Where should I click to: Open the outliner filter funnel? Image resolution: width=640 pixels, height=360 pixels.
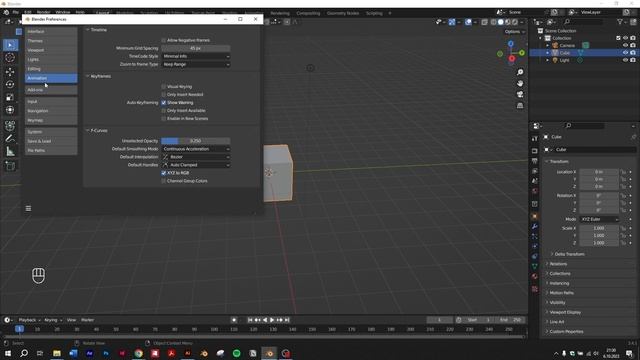[620, 22]
